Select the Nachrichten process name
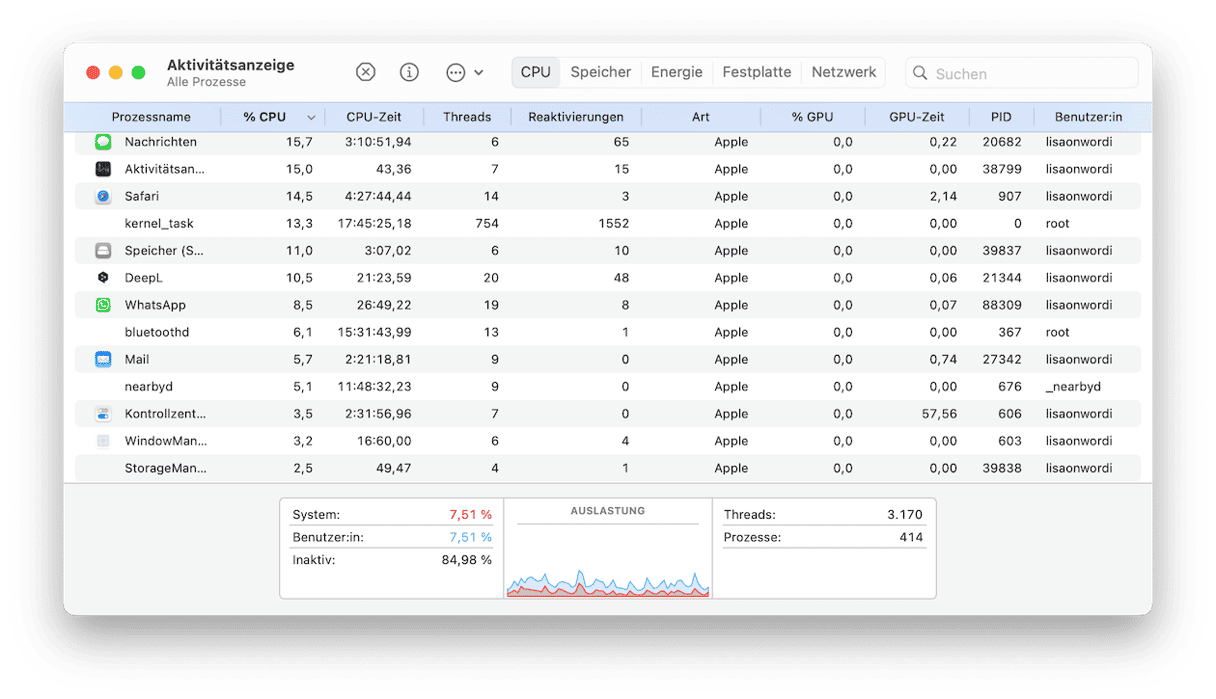Viewport: 1216px width, 699px height. tap(160, 142)
